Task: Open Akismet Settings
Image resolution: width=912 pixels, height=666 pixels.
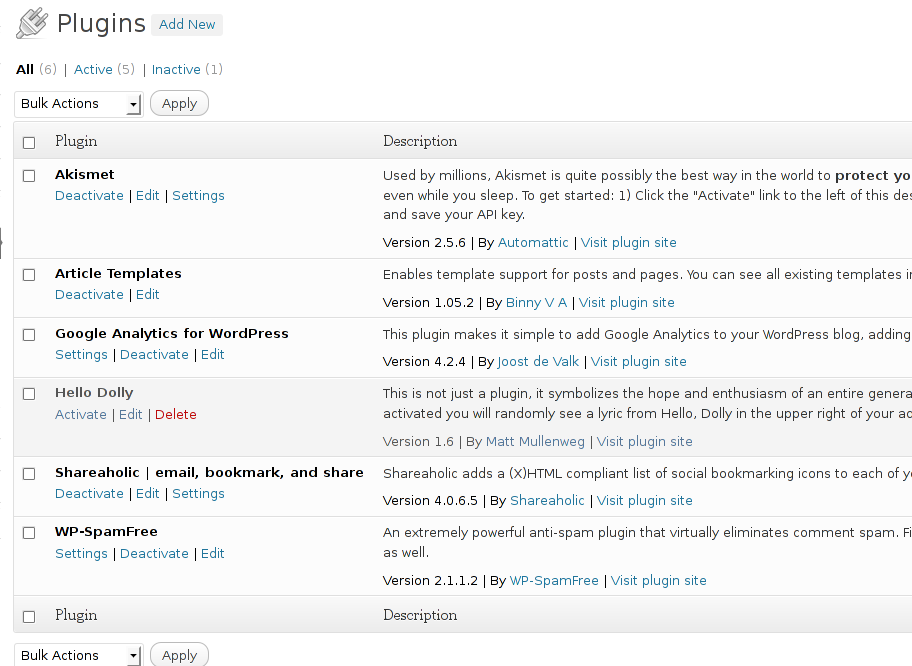Action: tap(198, 196)
